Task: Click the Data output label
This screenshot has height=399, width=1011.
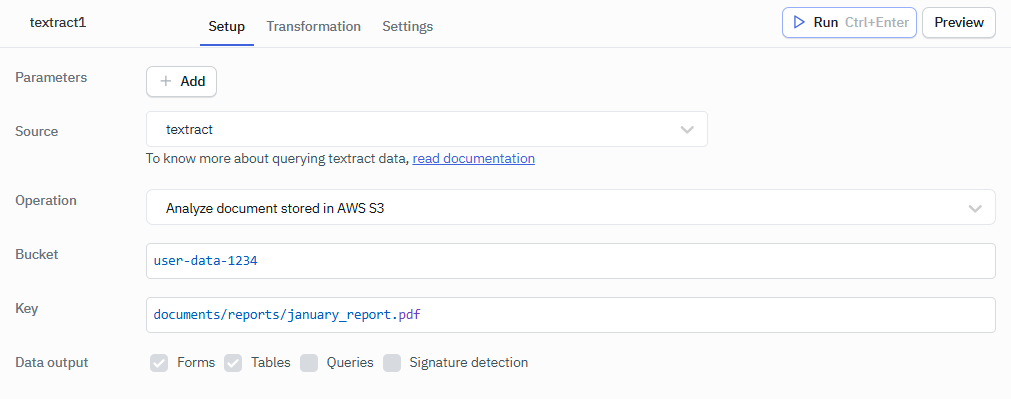Action: tap(52, 362)
